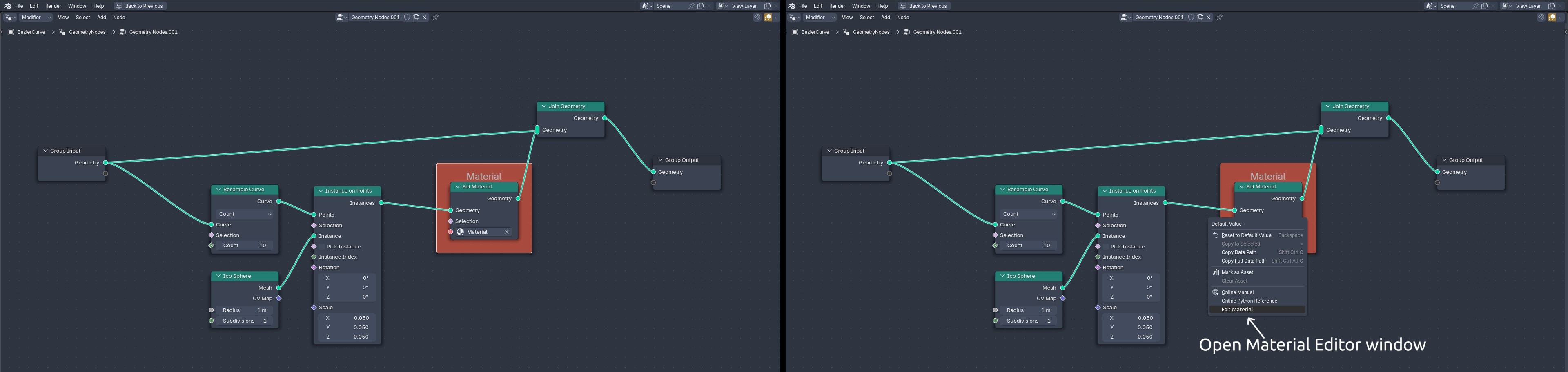Click new node group copy icon, left window
Viewport: 1568px width, 372px height.
tap(416, 18)
